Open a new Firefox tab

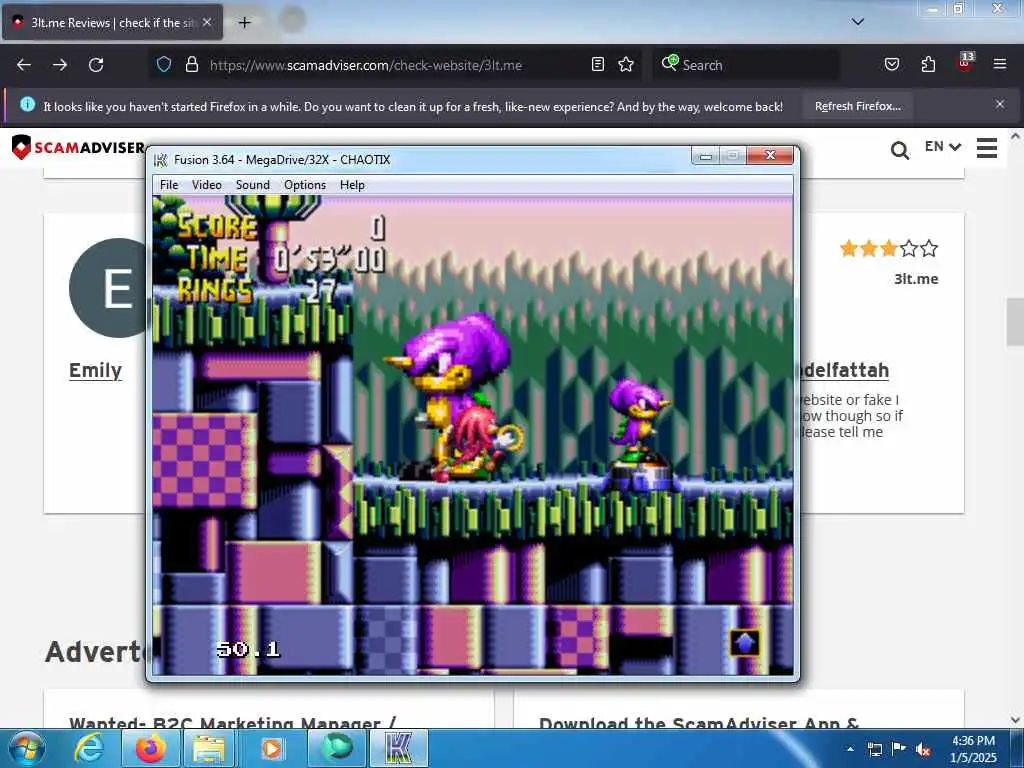pos(244,23)
